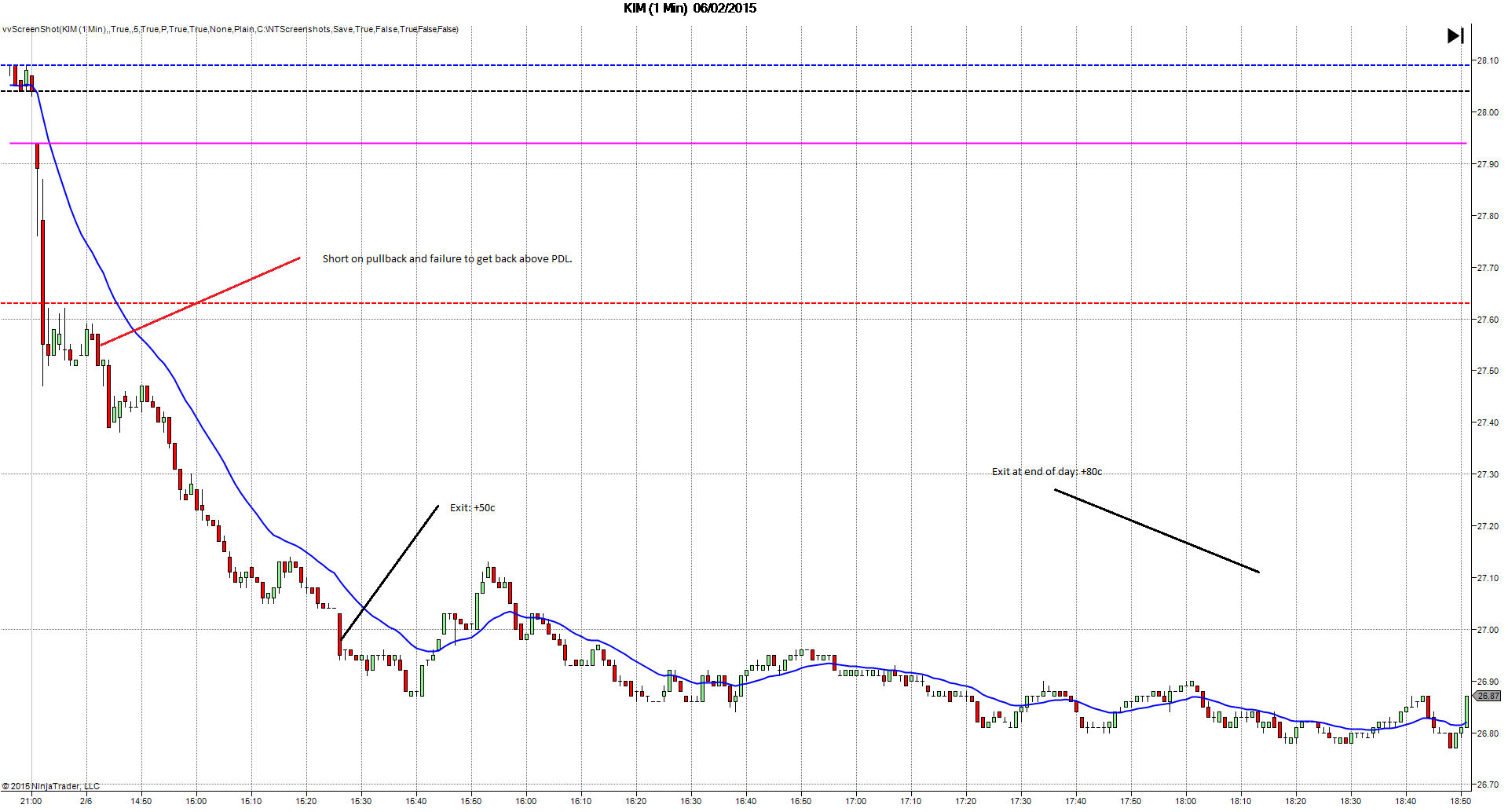
Task: Click the 18:00 time axis label
Action: tap(1186, 801)
